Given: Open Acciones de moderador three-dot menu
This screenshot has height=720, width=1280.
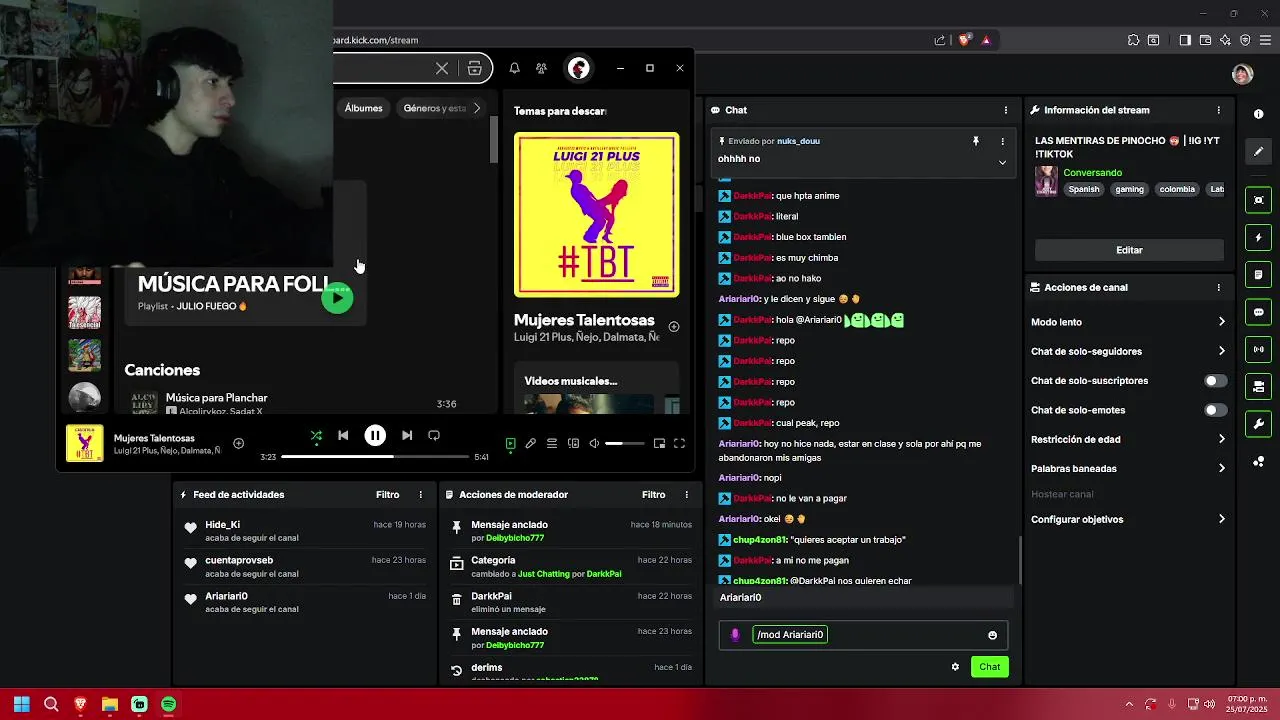Looking at the screenshot, I should click(686, 495).
